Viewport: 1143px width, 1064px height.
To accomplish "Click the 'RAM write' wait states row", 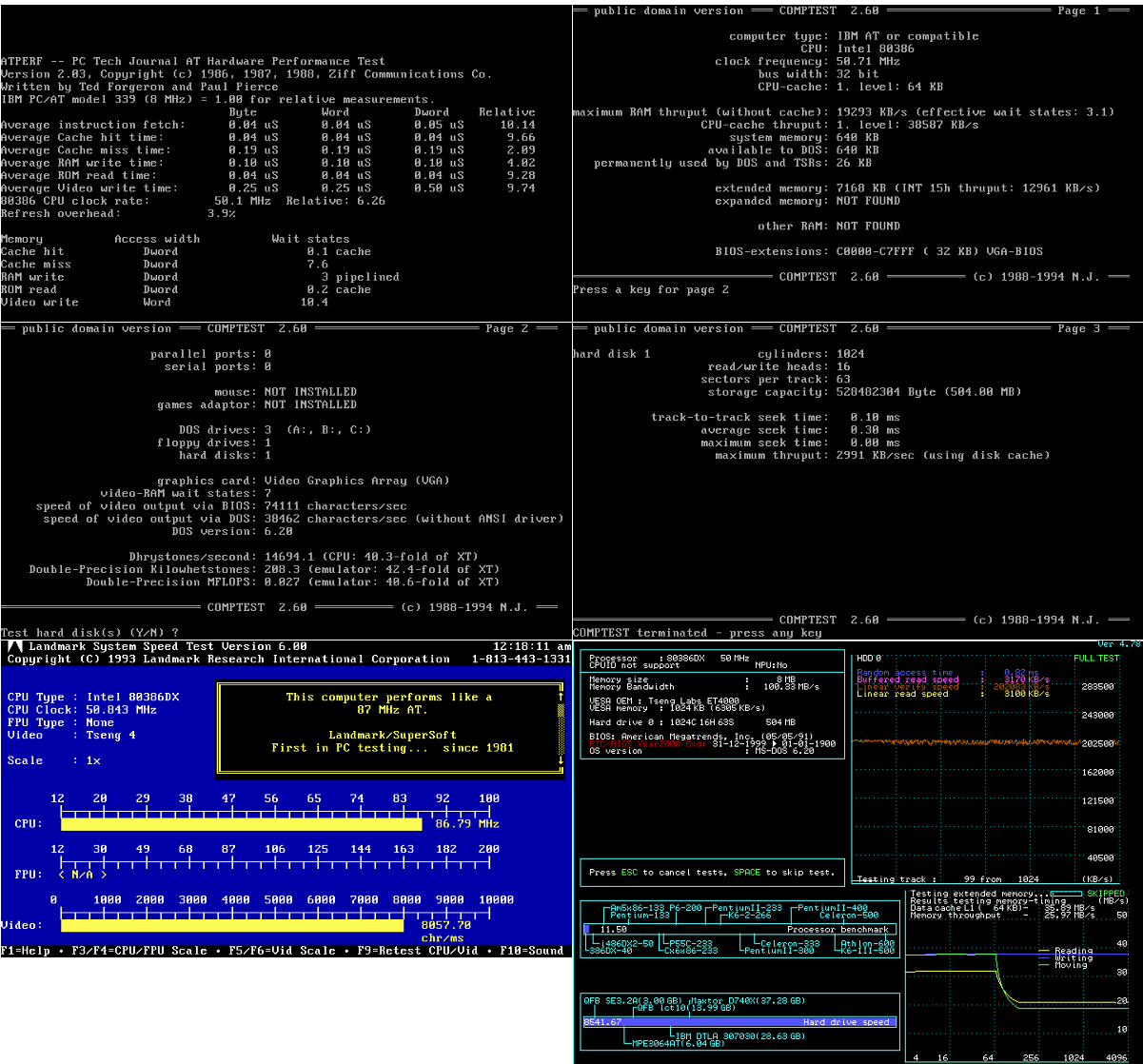I will click(x=200, y=277).
